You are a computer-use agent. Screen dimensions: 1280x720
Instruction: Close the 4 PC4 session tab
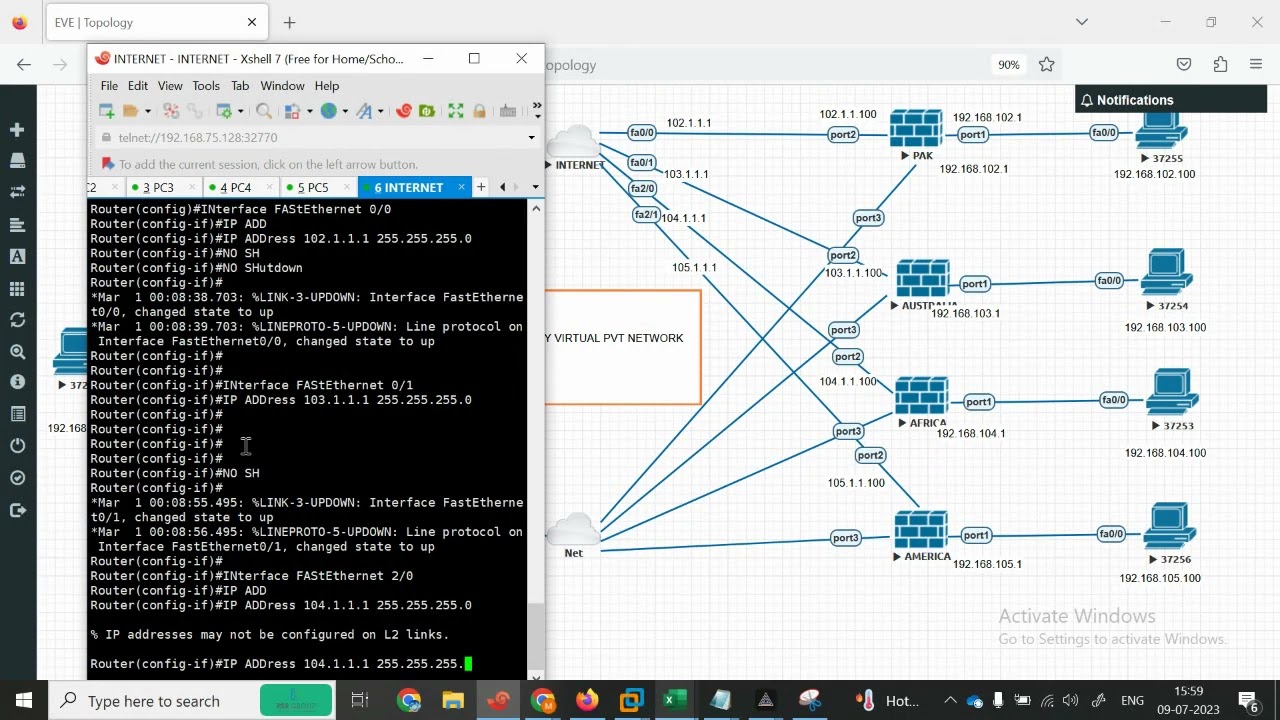(269, 187)
